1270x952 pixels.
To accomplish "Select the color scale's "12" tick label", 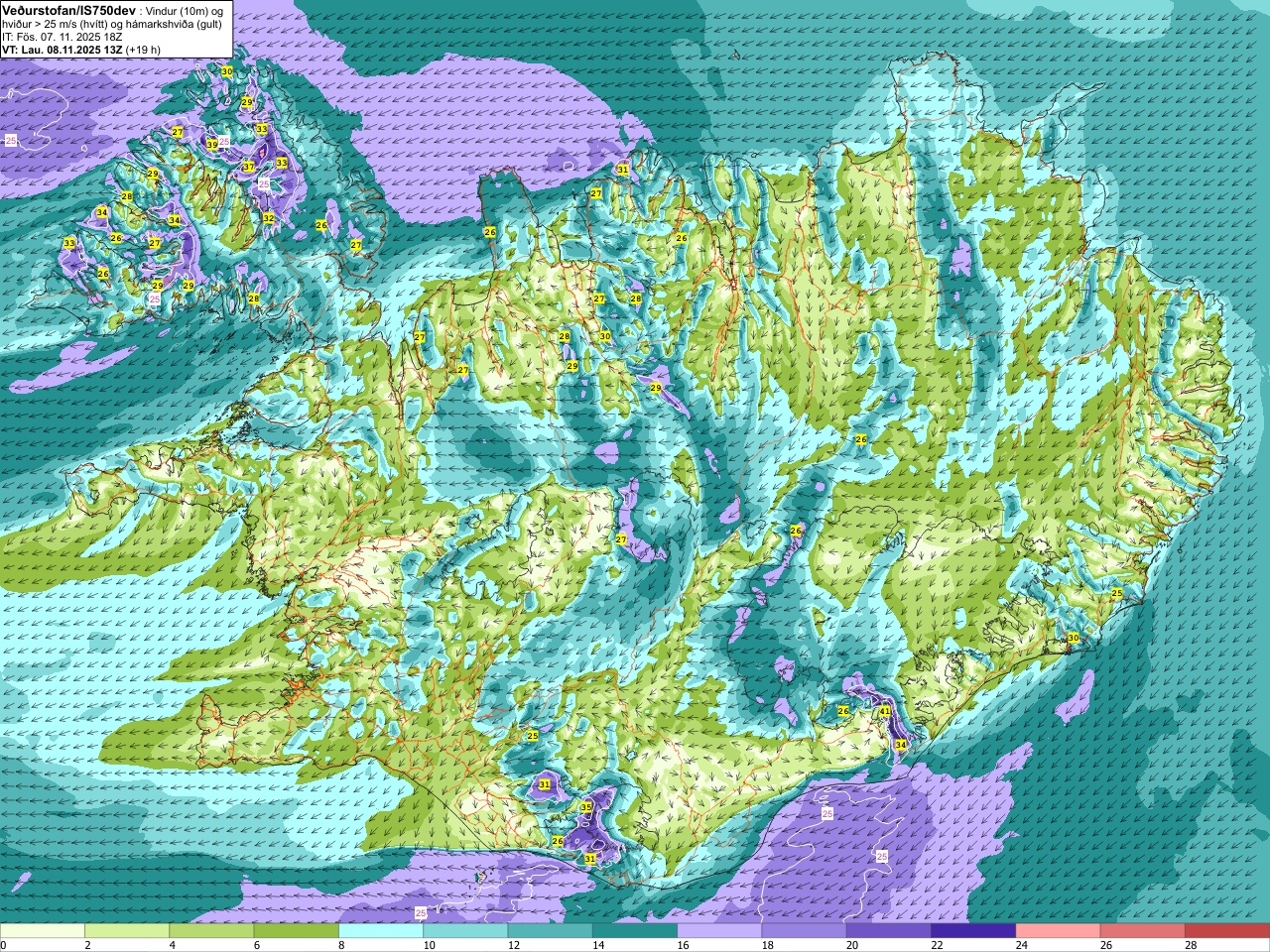I will tap(514, 945).
